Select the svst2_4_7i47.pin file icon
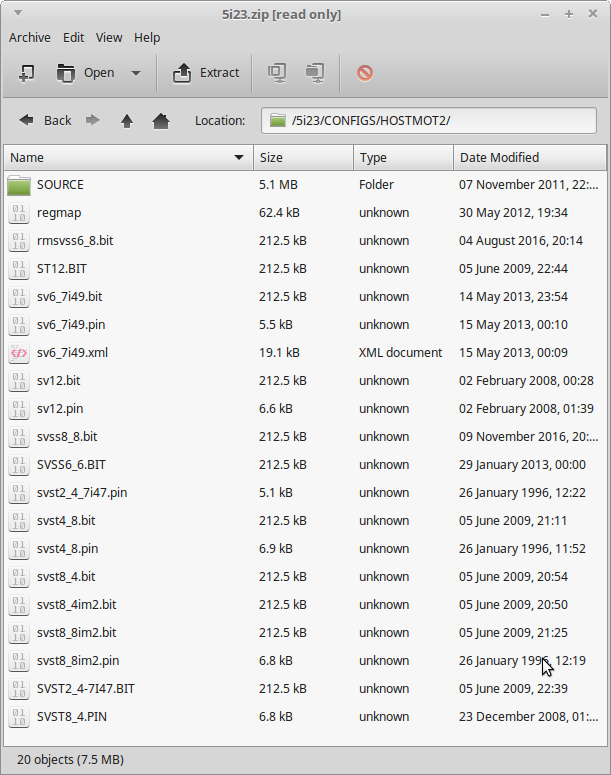The width and height of the screenshot is (611, 775). click(19, 493)
